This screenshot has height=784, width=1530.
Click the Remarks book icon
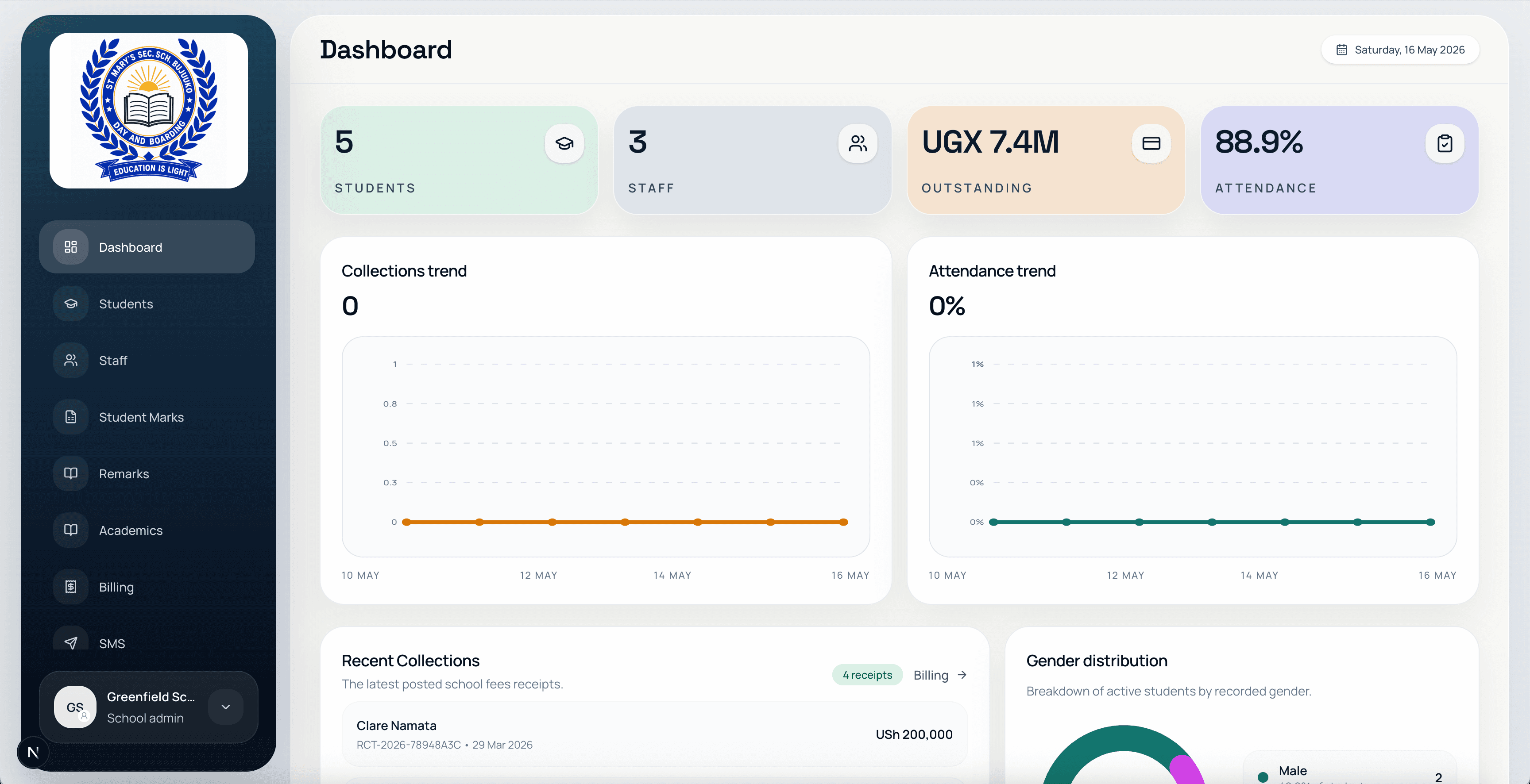tap(71, 473)
